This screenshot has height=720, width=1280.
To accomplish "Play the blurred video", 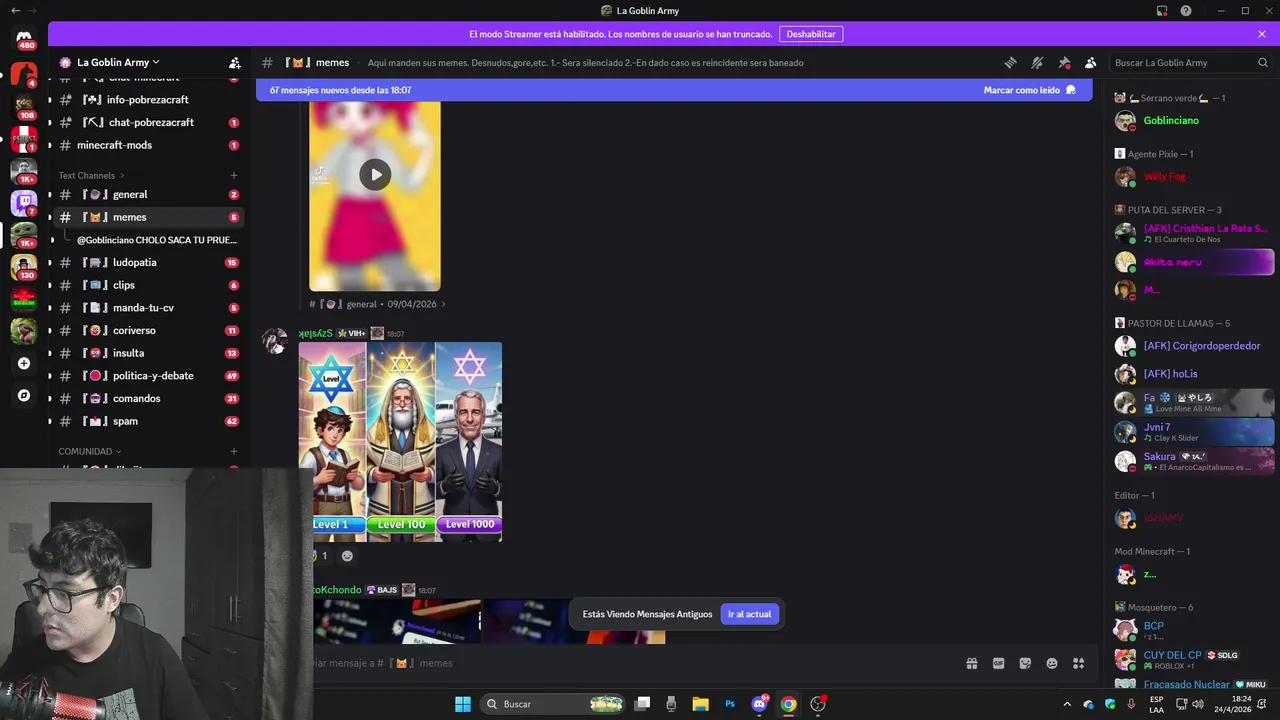I will click(375, 174).
